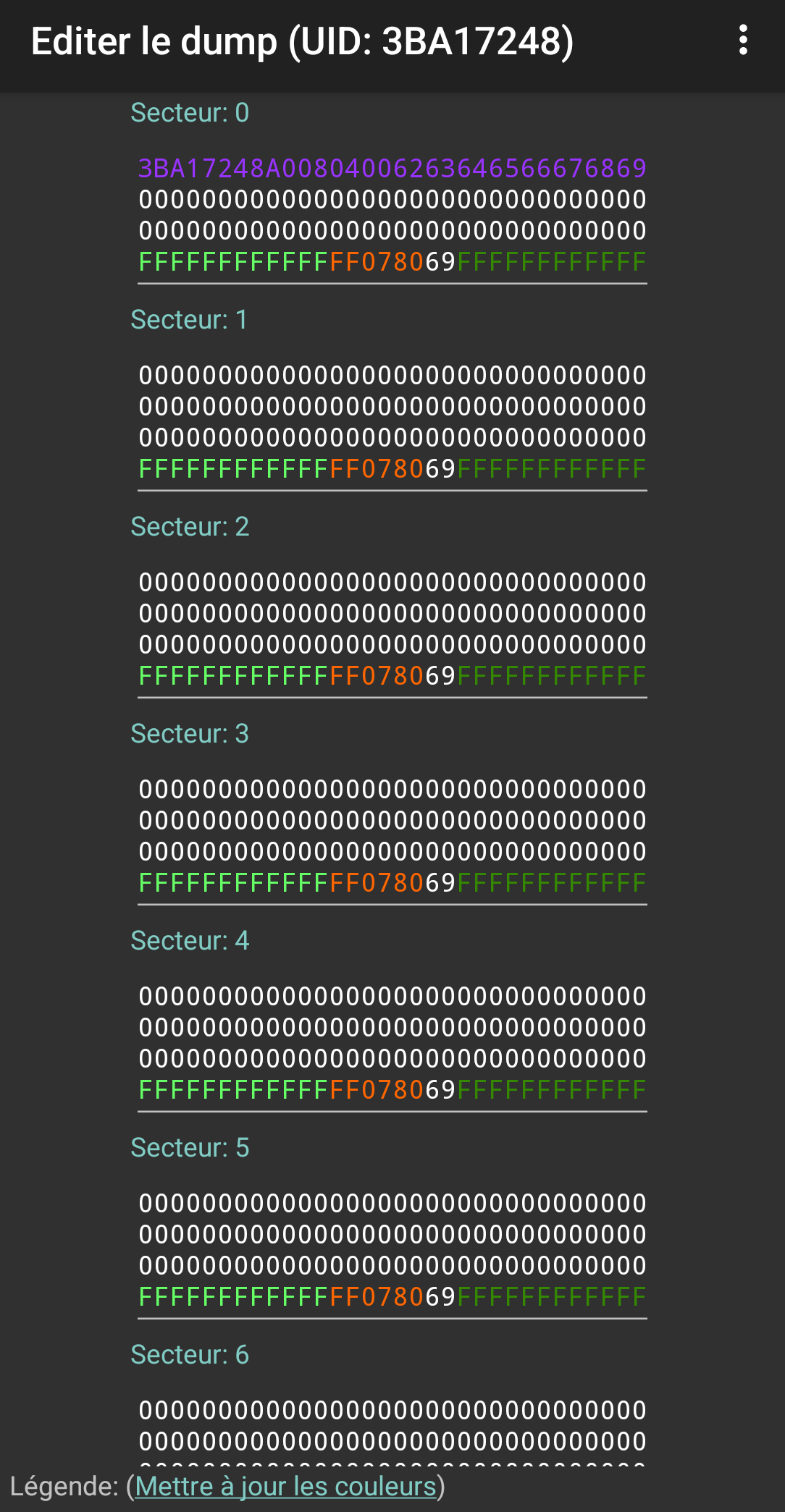Tap the first data row of Secteur 6

[392, 1411]
